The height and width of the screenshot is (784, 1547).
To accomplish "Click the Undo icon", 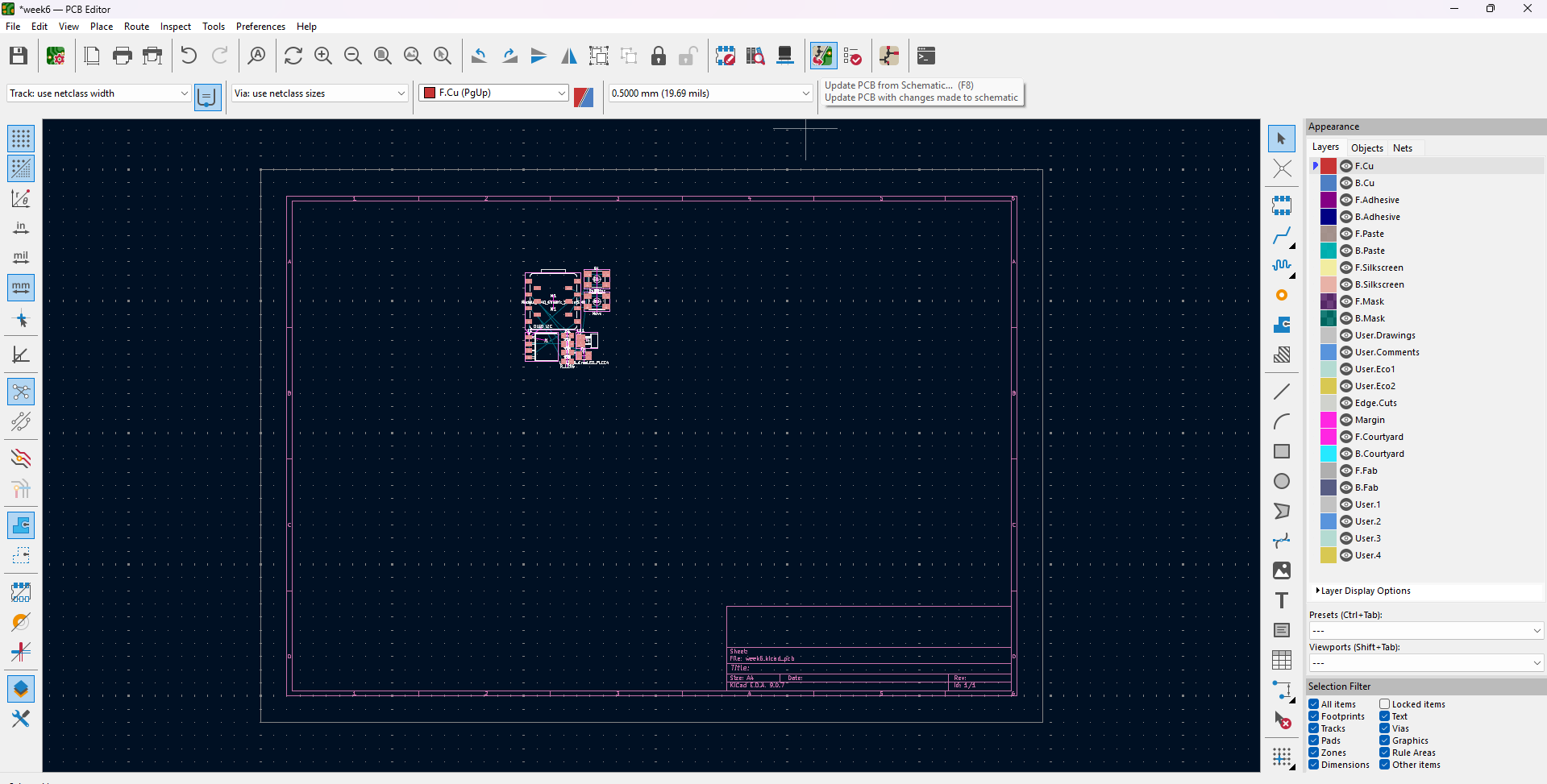I will point(189,56).
